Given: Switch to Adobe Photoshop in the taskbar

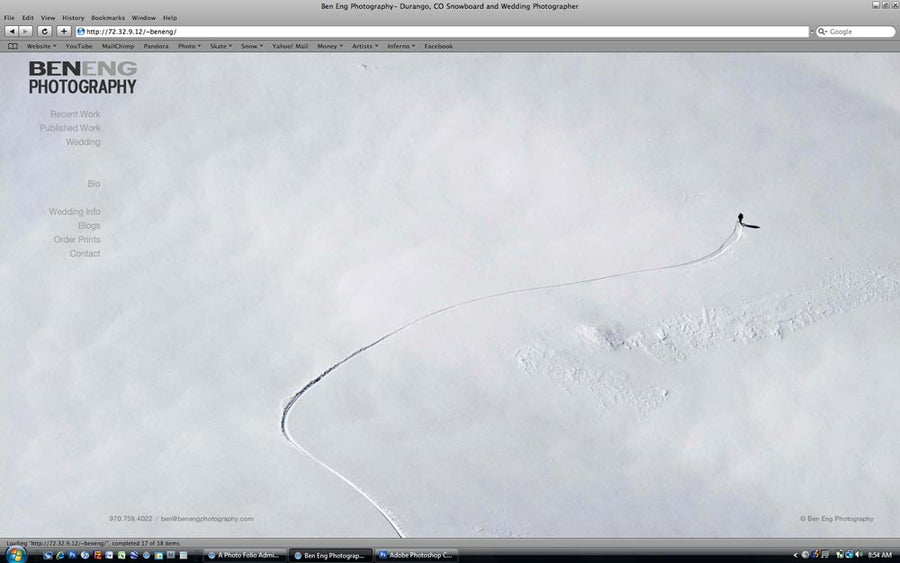Looking at the screenshot, I should click(x=415, y=555).
